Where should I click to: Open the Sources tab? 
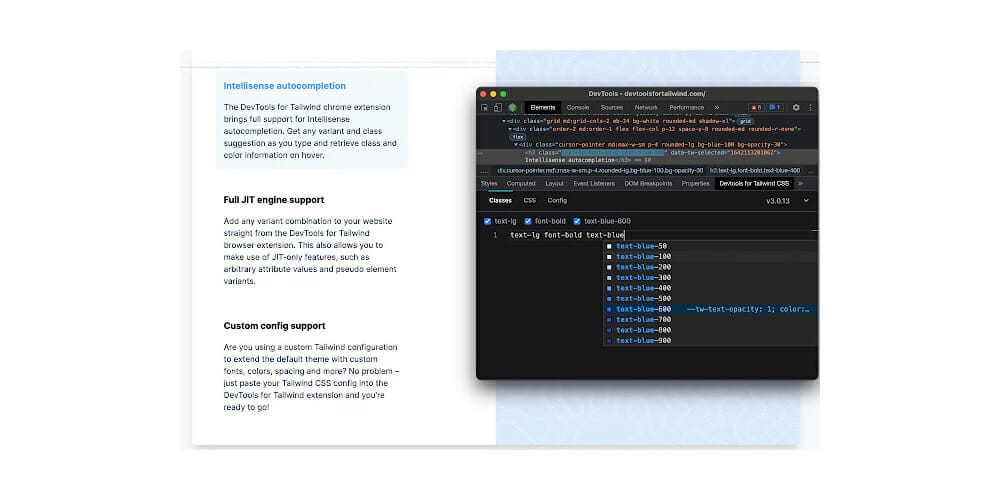[x=612, y=108]
